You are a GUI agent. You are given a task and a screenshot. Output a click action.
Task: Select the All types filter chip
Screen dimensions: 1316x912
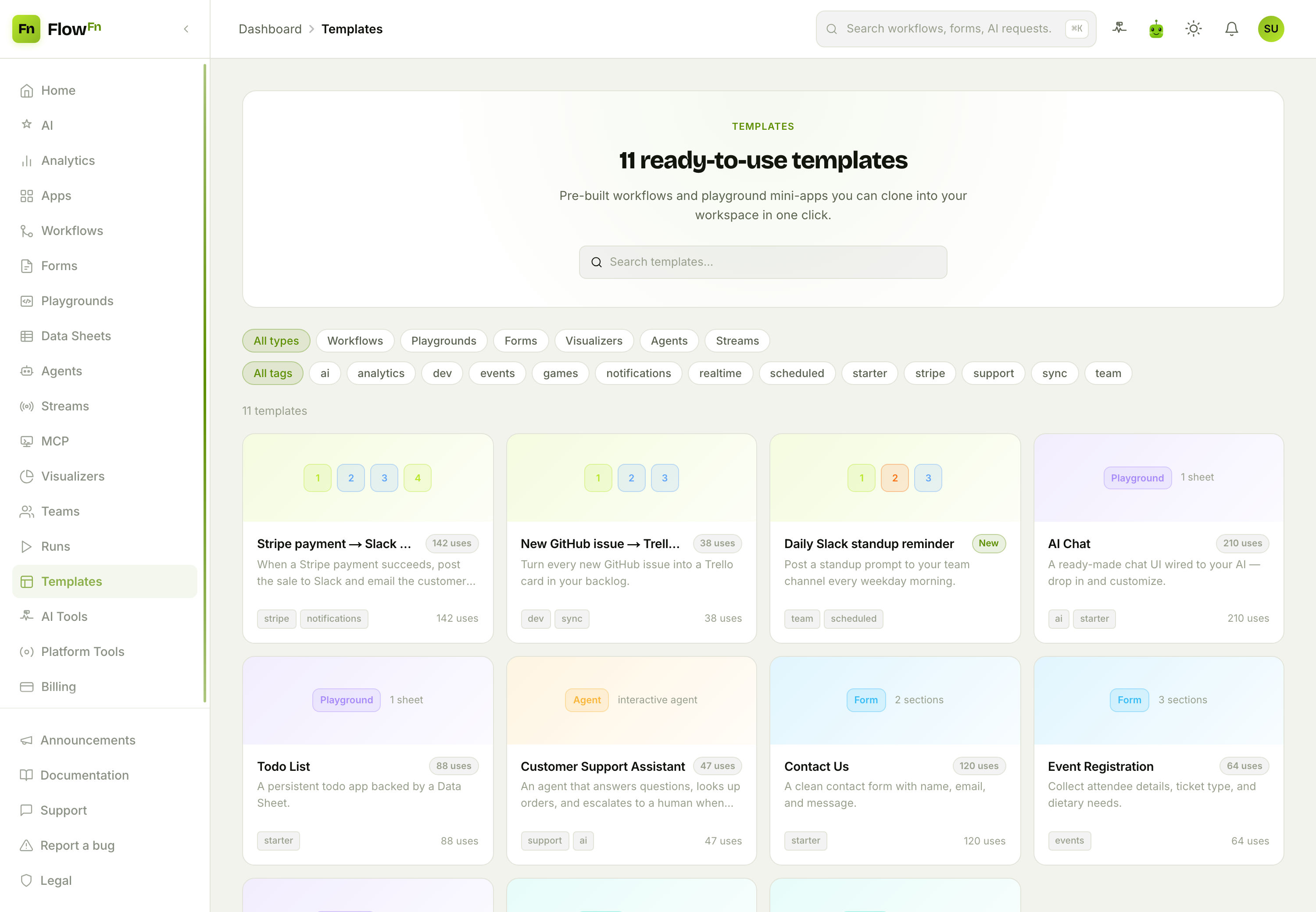click(x=276, y=341)
